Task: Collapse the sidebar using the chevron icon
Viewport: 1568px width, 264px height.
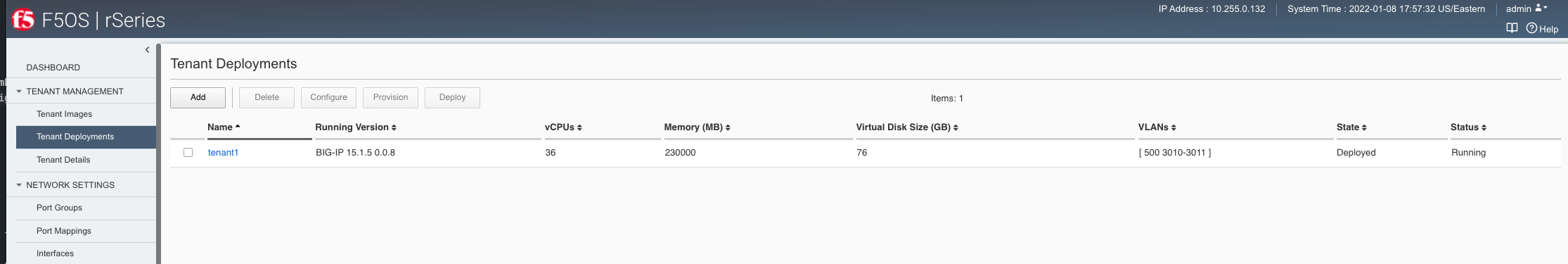Action: (x=147, y=50)
